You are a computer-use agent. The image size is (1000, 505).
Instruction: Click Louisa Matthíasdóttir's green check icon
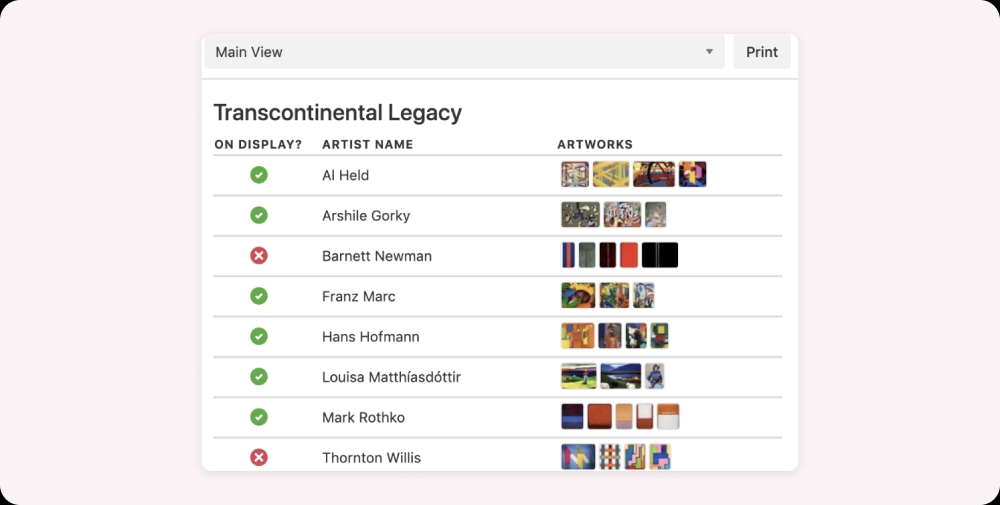pos(259,377)
